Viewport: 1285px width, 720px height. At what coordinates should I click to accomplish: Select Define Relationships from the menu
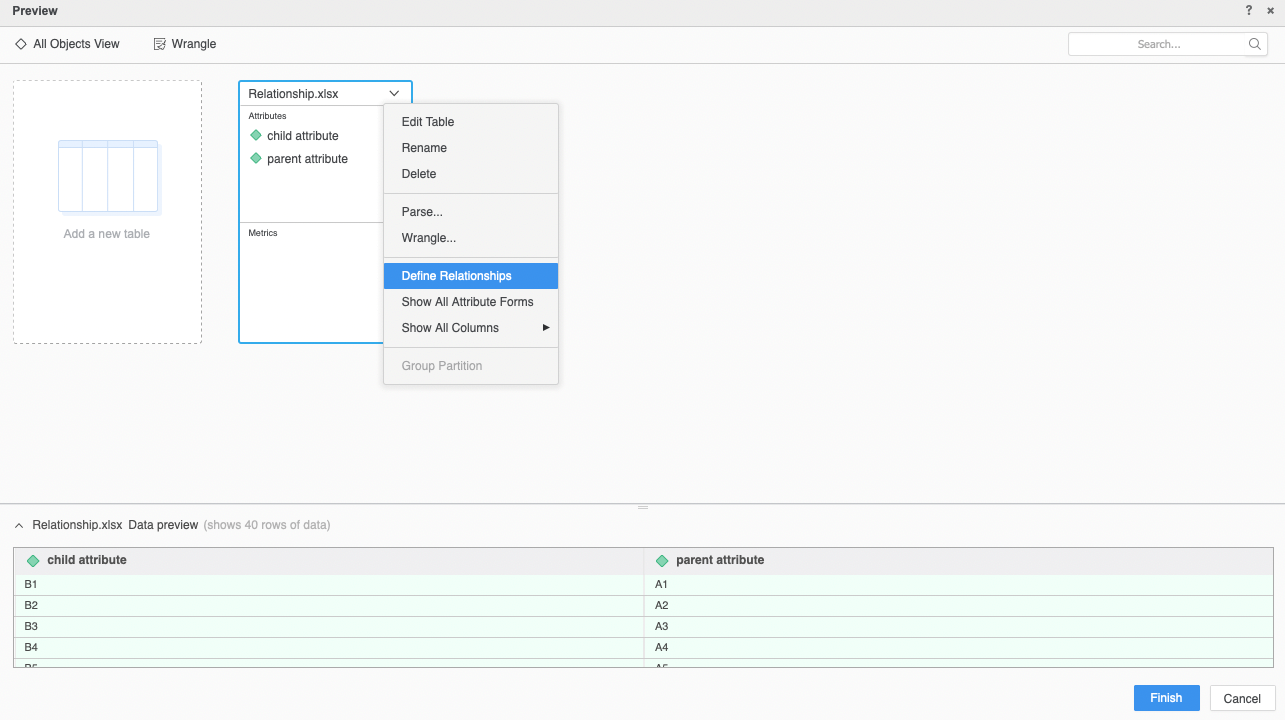[456, 276]
